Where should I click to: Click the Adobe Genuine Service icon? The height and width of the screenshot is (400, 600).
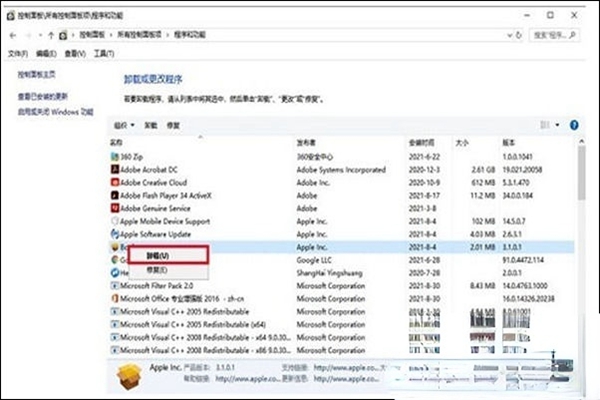coord(114,208)
